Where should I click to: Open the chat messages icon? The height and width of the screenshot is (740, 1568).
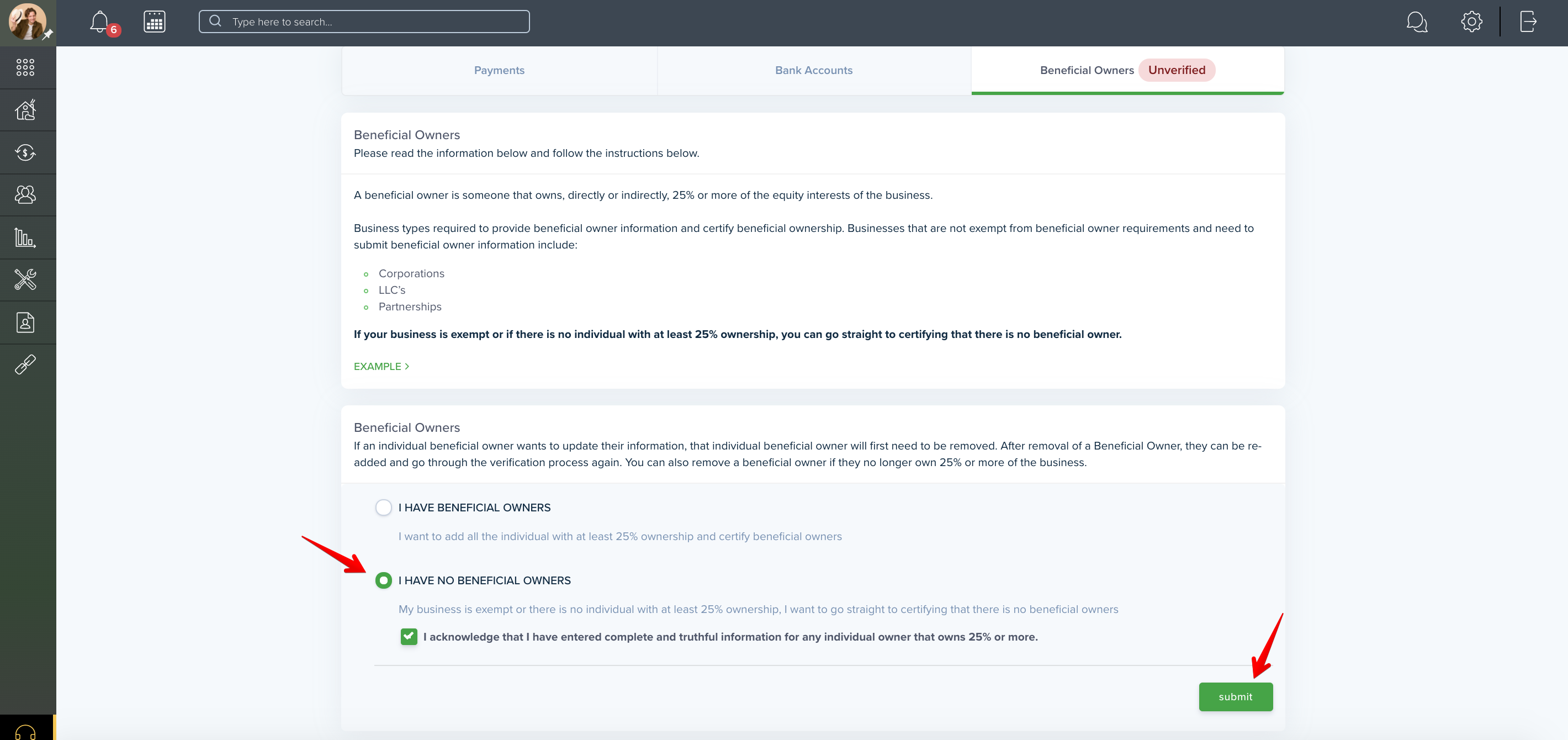(1417, 22)
